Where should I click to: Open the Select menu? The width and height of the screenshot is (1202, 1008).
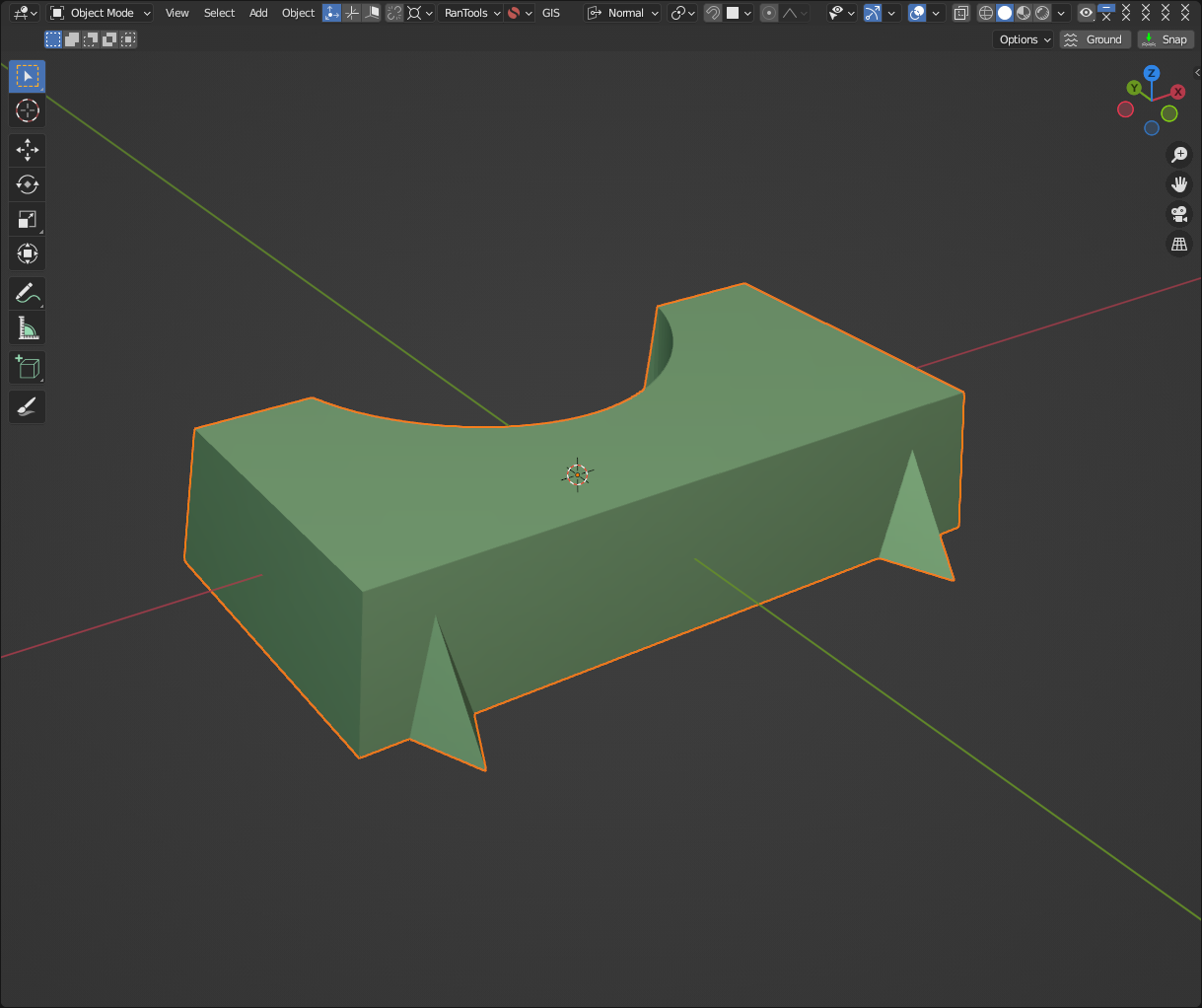coord(219,13)
